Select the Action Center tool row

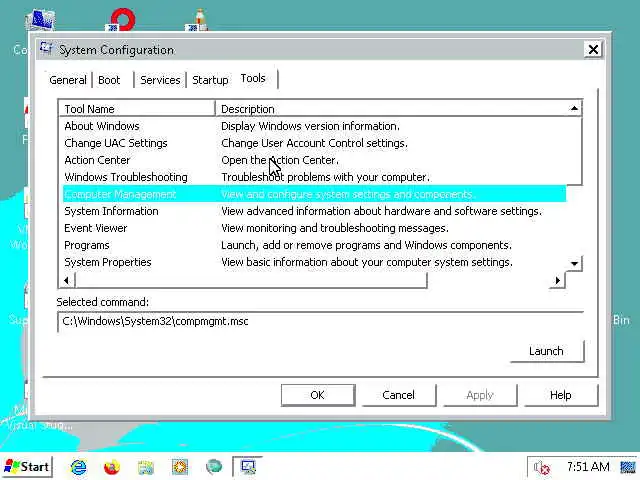(x=314, y=160)
